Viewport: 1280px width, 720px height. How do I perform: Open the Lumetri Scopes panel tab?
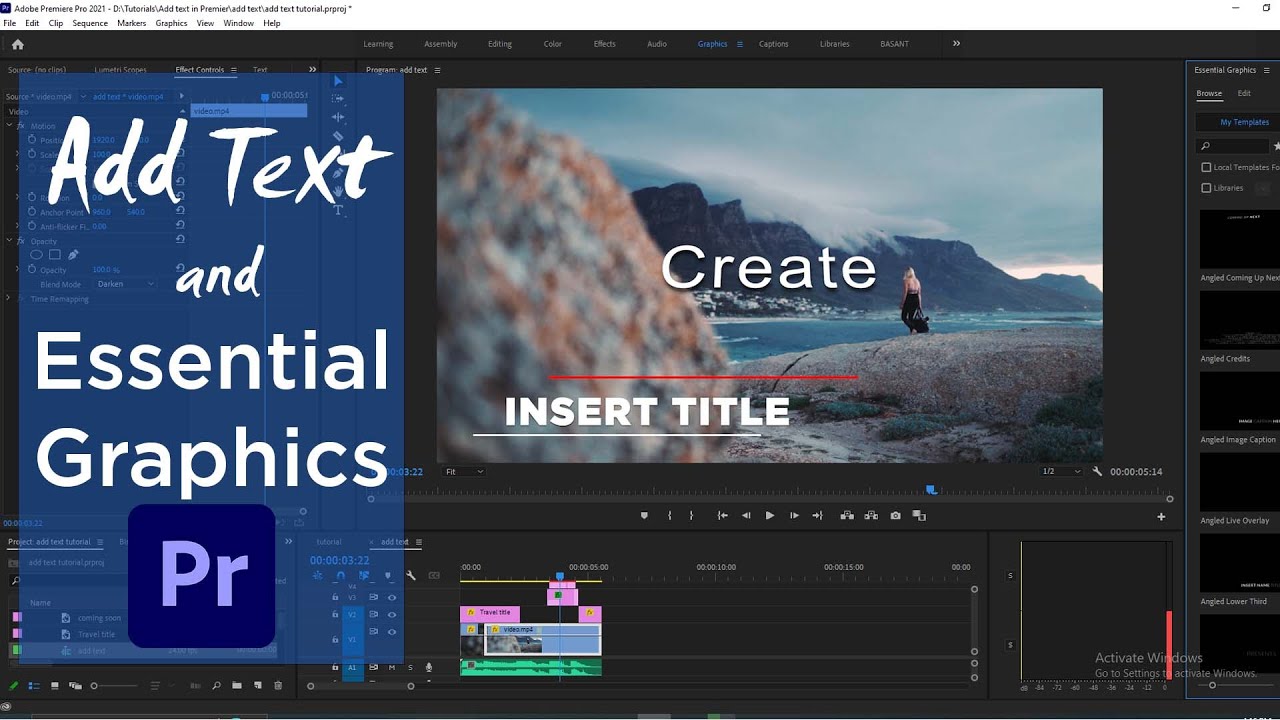[x=120, y=70]
